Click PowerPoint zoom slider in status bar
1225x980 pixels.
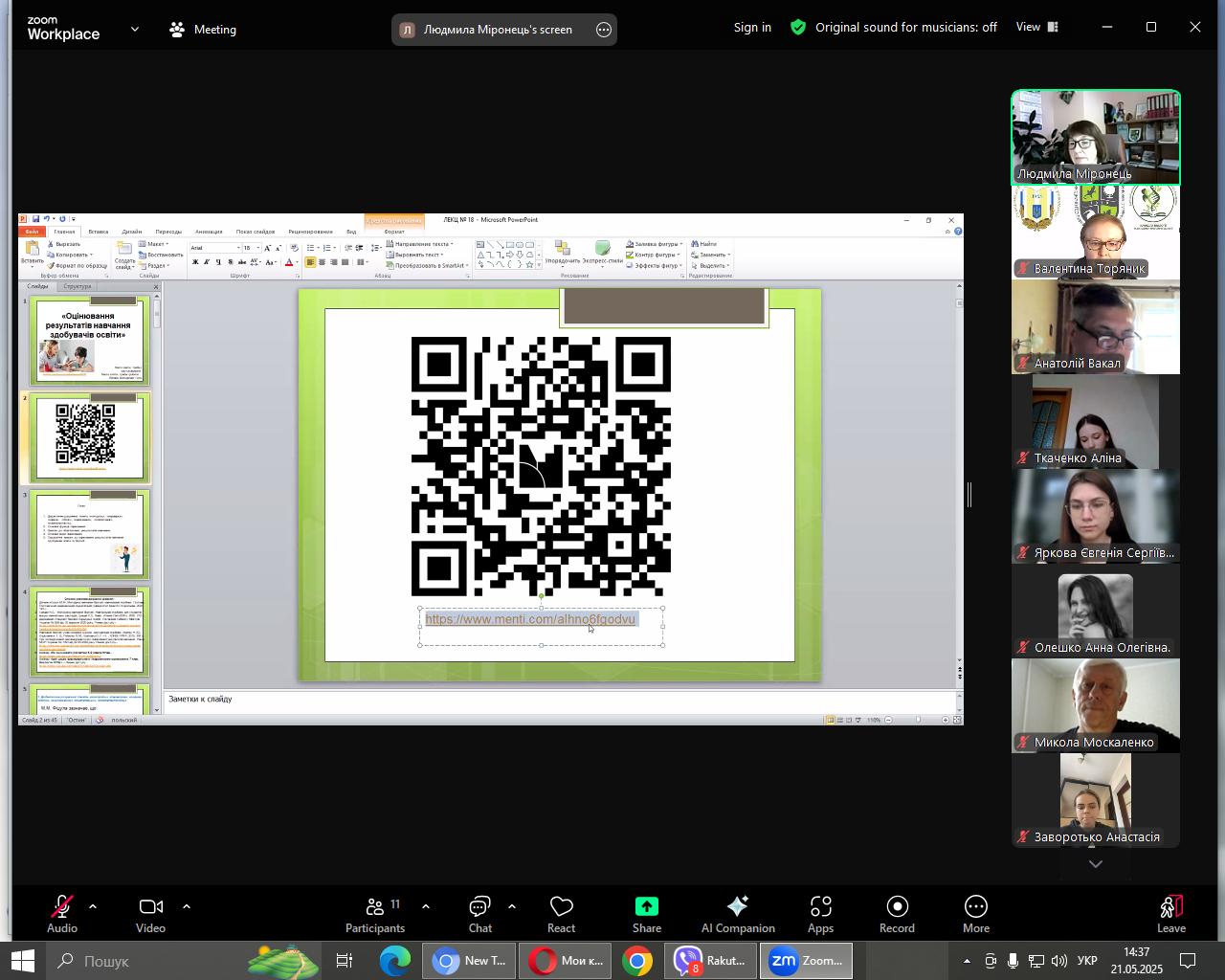[917, 720]
